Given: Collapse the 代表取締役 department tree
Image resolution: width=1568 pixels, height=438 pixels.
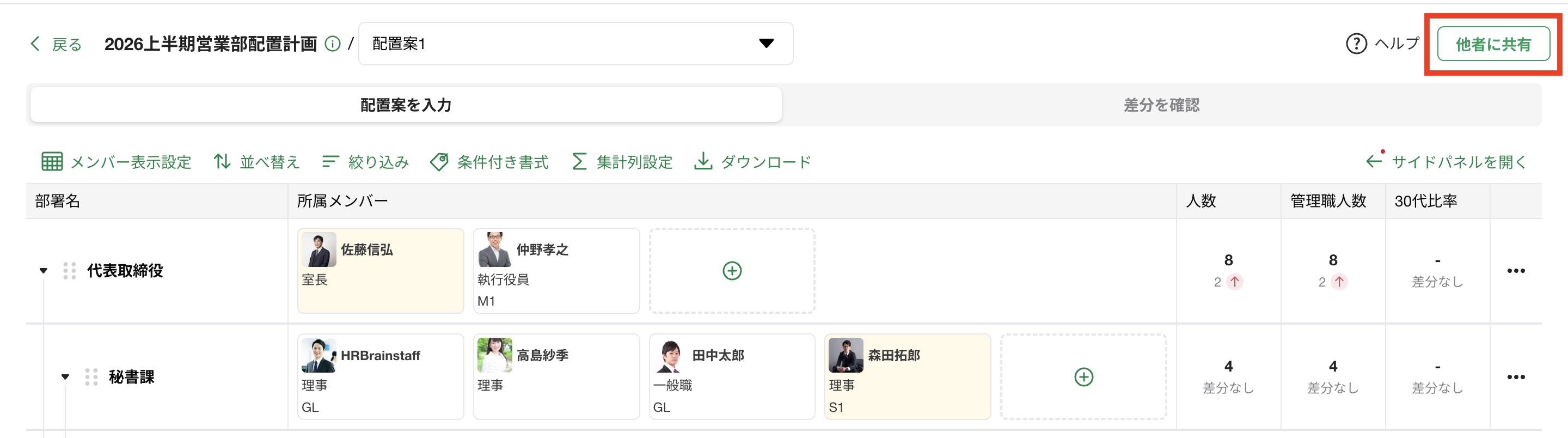Looking at the screenshot, I should pyautogui.click(x=43, y=271).
